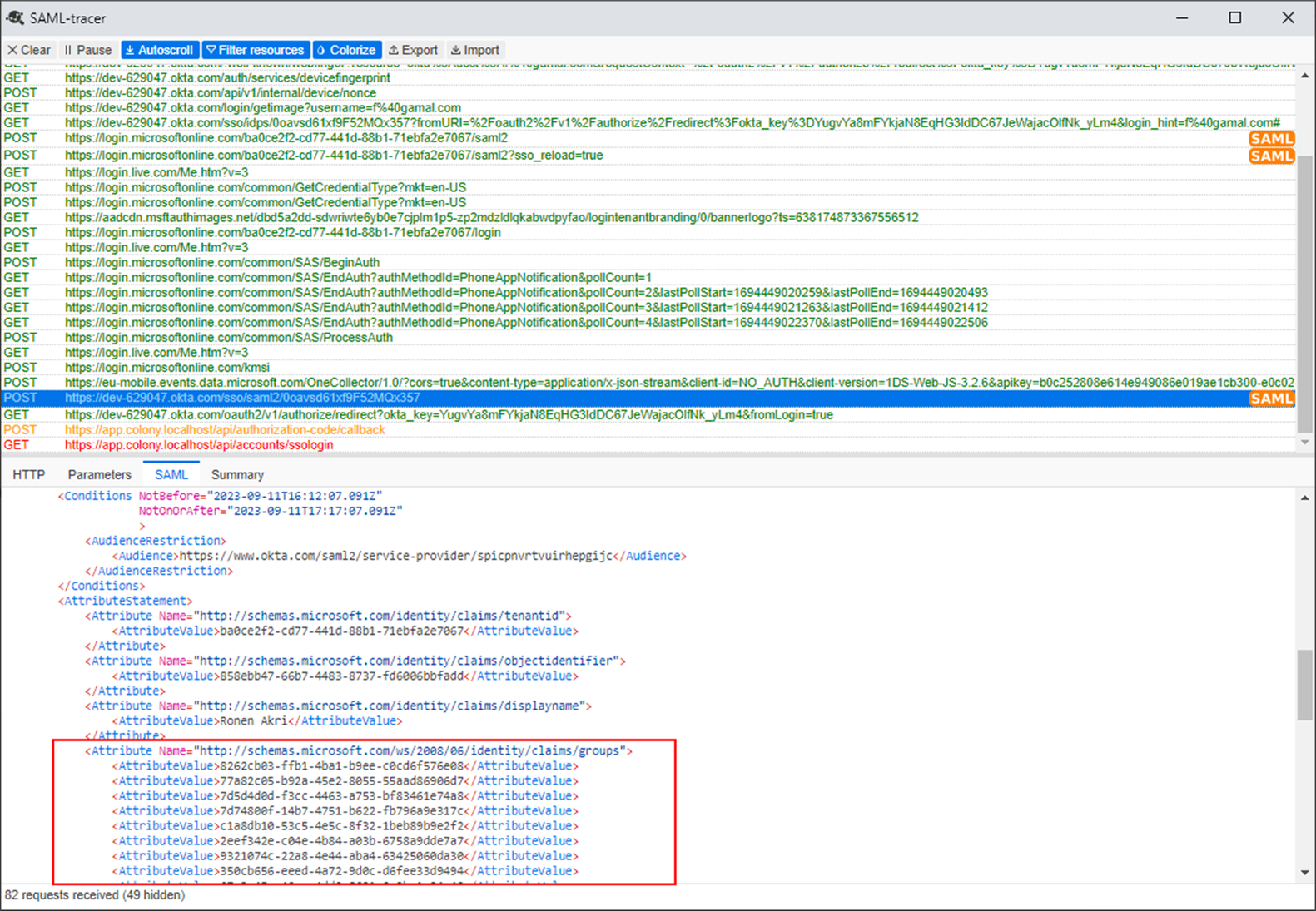
Task: Click the Audience URL in SAML XML
Action: pos(396,556)
